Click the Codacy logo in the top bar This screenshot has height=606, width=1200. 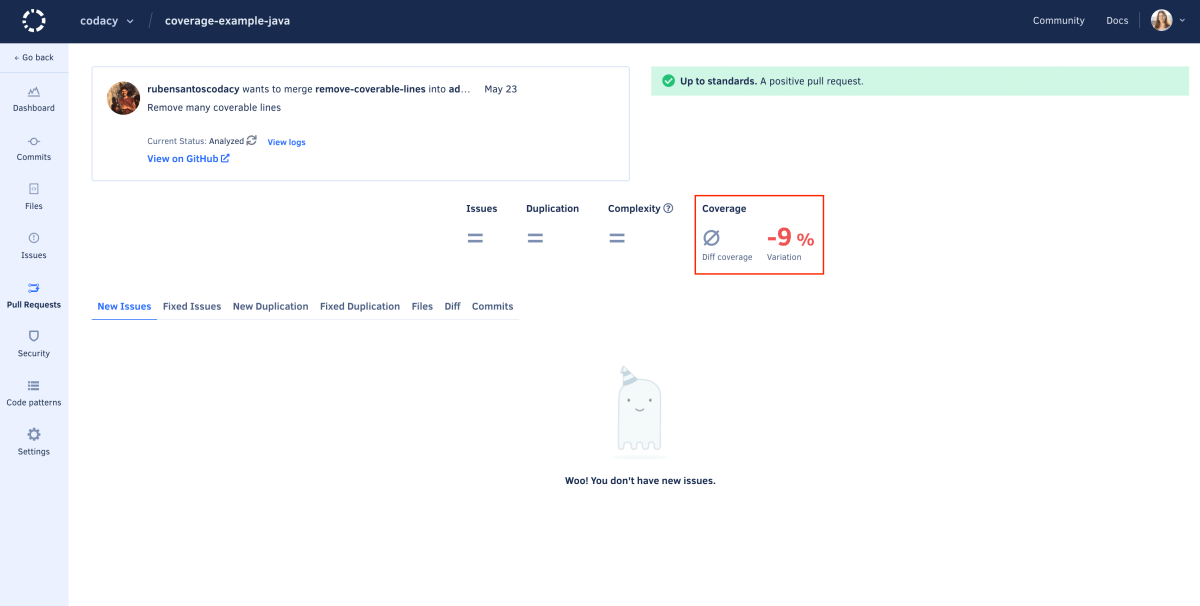33,20
